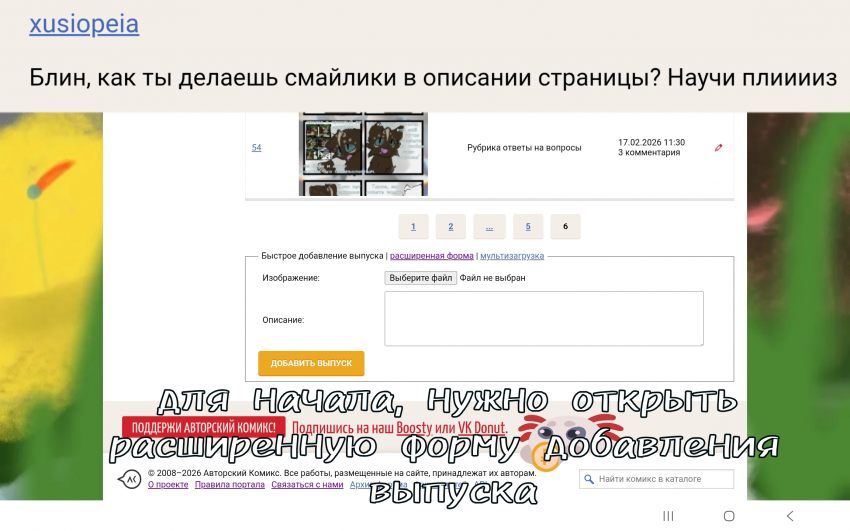Open the xusiopeia profile link
850x531 pixels.
click(x=84, y=24)
